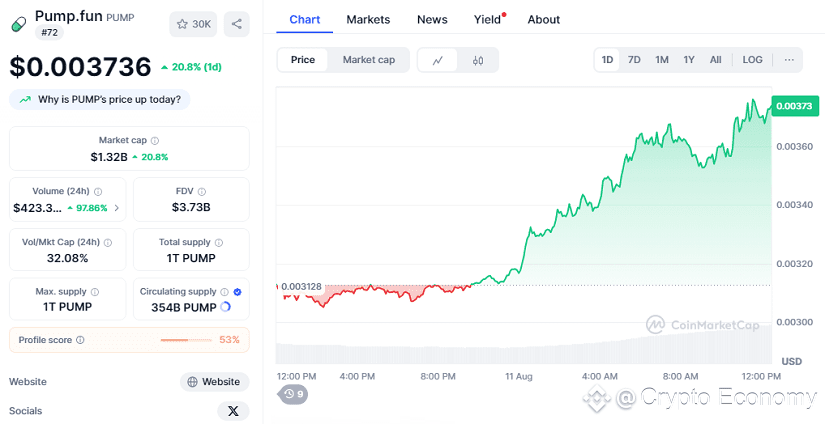
Task: Click the 0.00340 y-axis label
Action: point(794,205)
